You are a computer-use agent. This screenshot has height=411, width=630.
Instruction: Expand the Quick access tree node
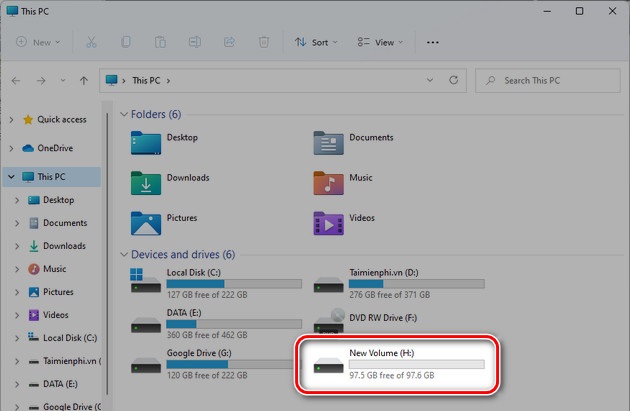coord(12,120)
